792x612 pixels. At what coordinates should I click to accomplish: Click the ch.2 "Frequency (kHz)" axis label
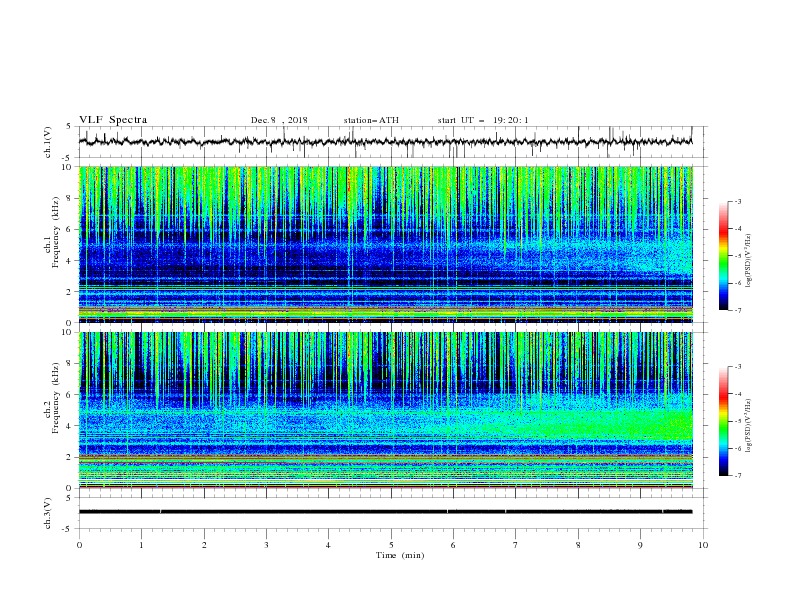click(56, 398)
